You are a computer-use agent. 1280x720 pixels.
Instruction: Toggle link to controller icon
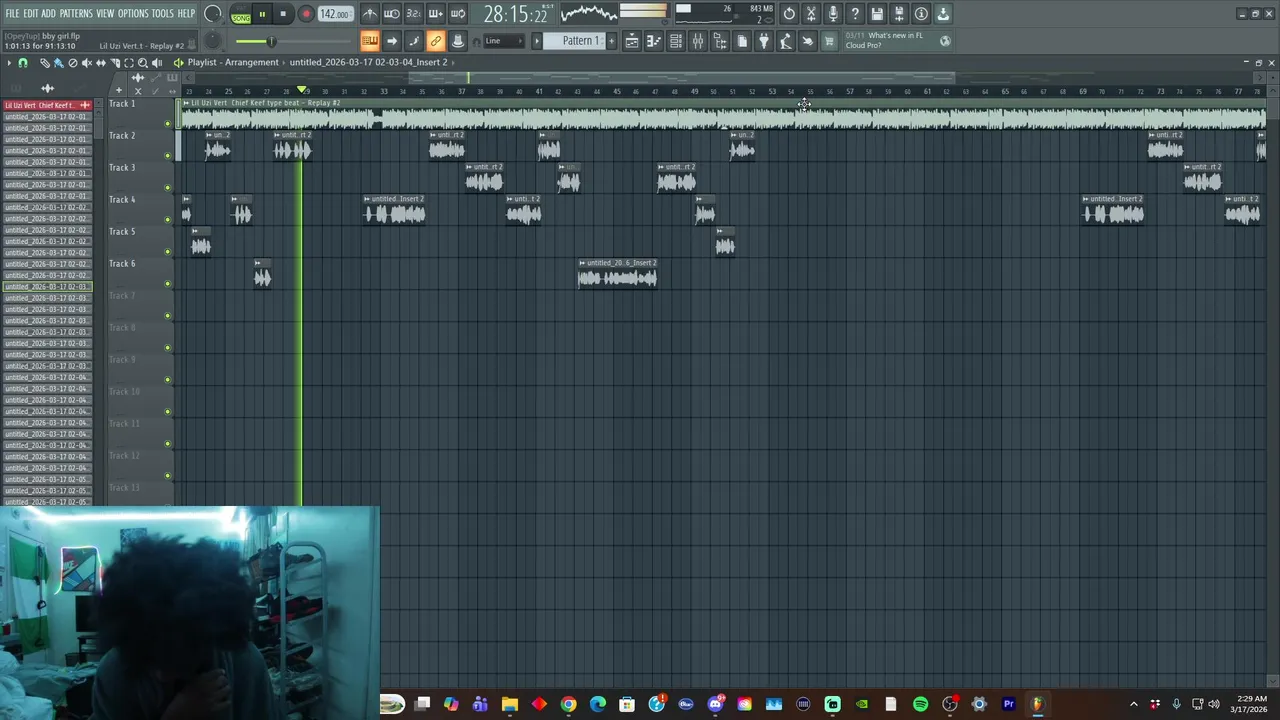coord(435,41)
